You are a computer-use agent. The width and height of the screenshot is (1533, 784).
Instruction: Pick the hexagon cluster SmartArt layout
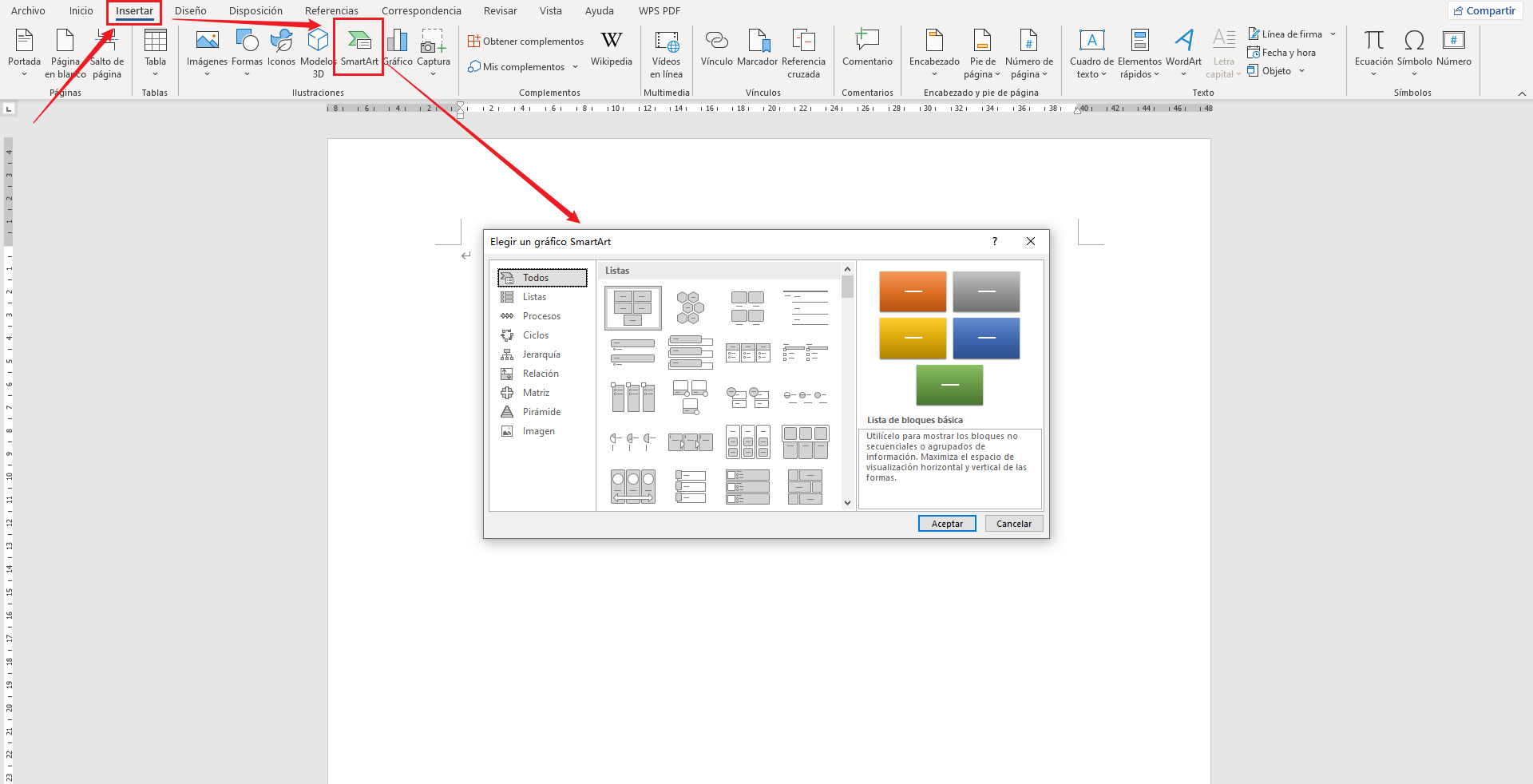click(691, 308)
